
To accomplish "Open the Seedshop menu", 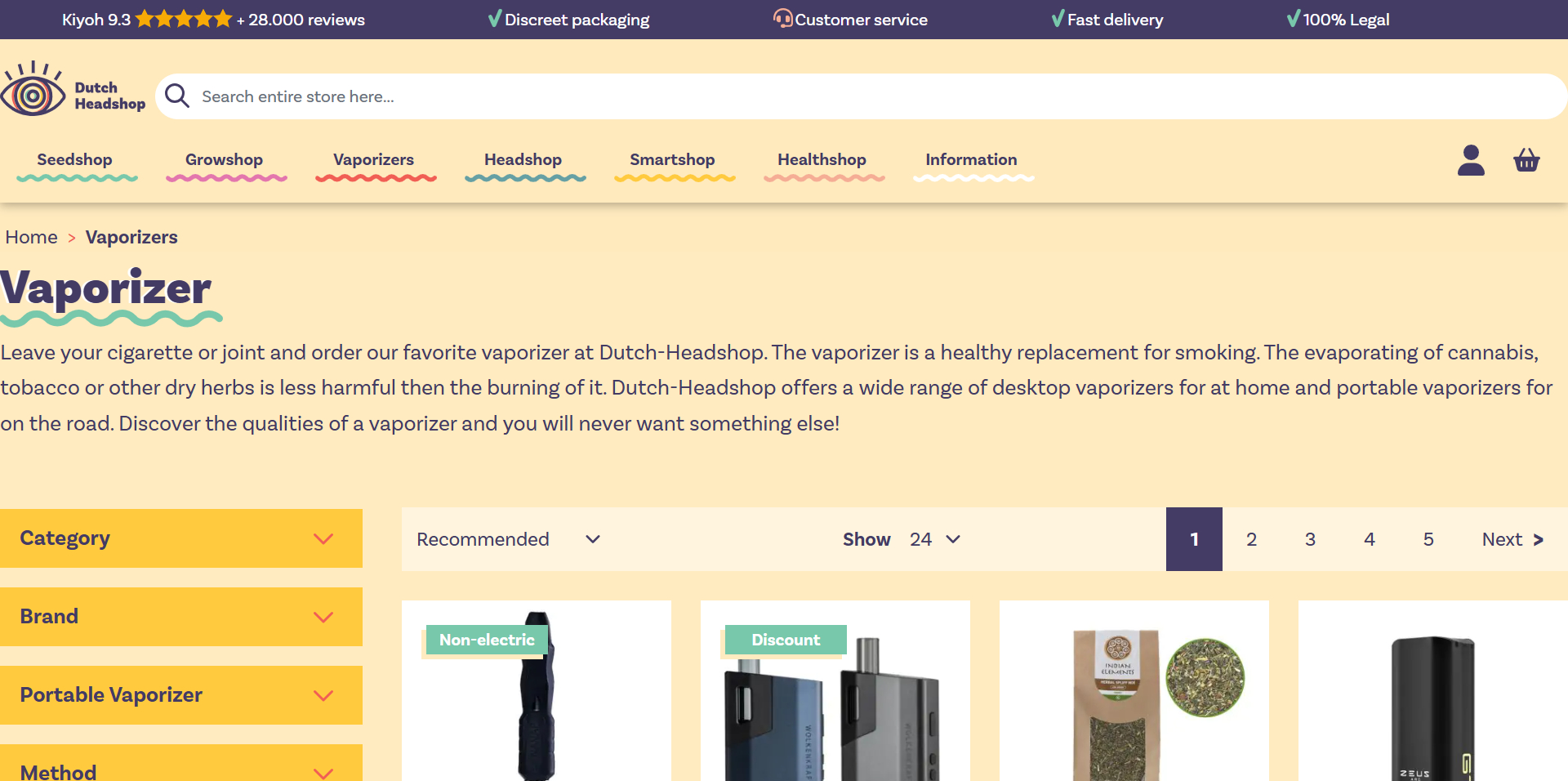I will [x=75, y=160].
